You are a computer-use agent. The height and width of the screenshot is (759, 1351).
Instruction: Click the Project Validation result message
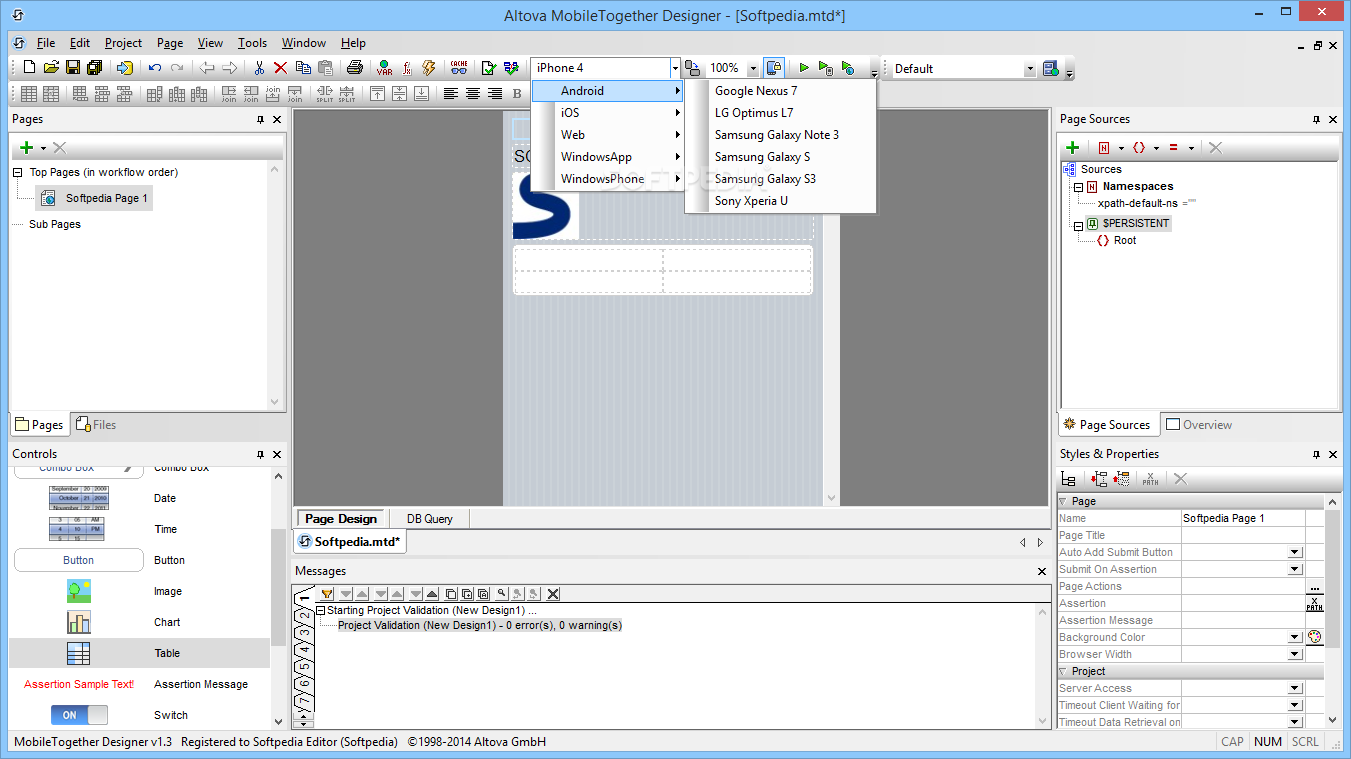point(480,626)
